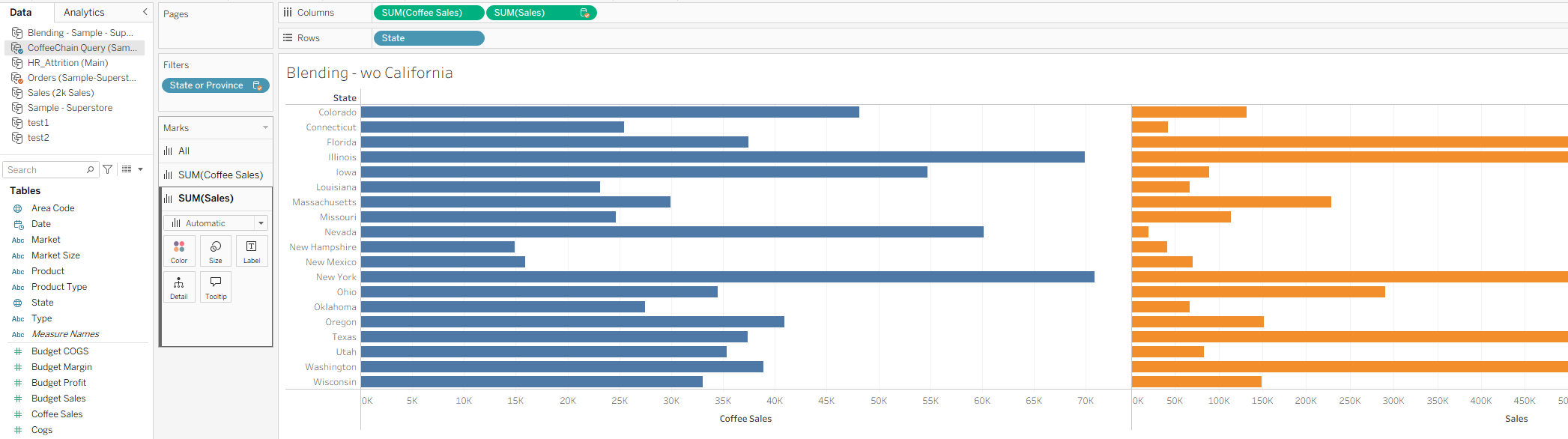The width and height of the screenshot is (1568, 439).
Task: Switch to the Data tab
Action: coord(21,13)
